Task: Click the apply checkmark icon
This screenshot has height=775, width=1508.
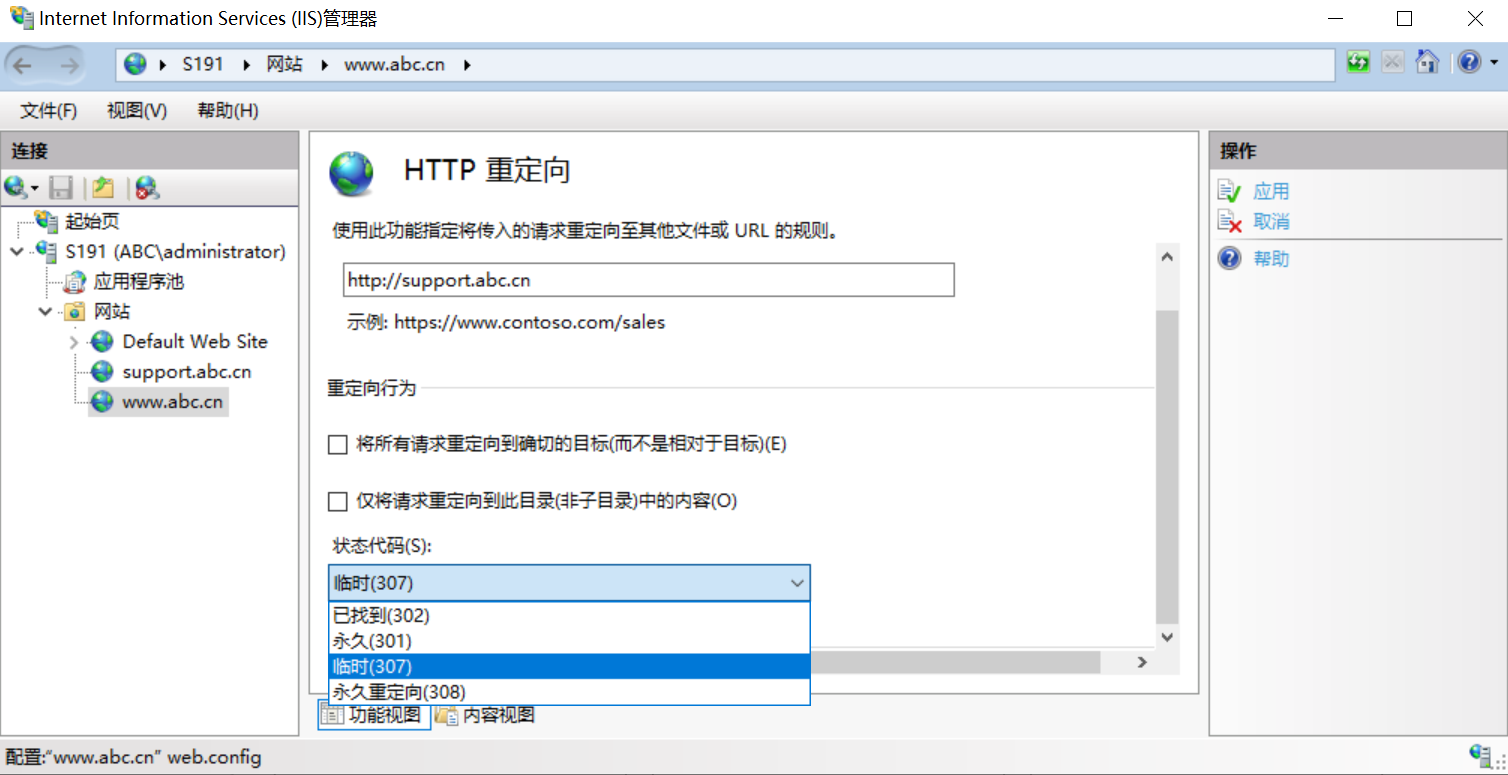Action: pyautogui.click(x=1229, y=191)
